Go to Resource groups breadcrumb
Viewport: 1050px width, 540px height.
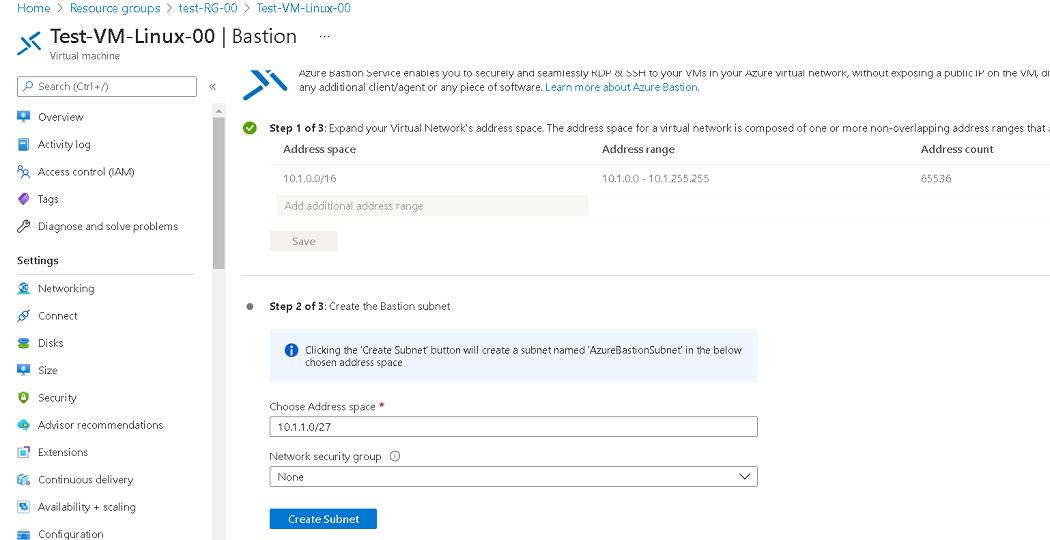coord(115,8)
